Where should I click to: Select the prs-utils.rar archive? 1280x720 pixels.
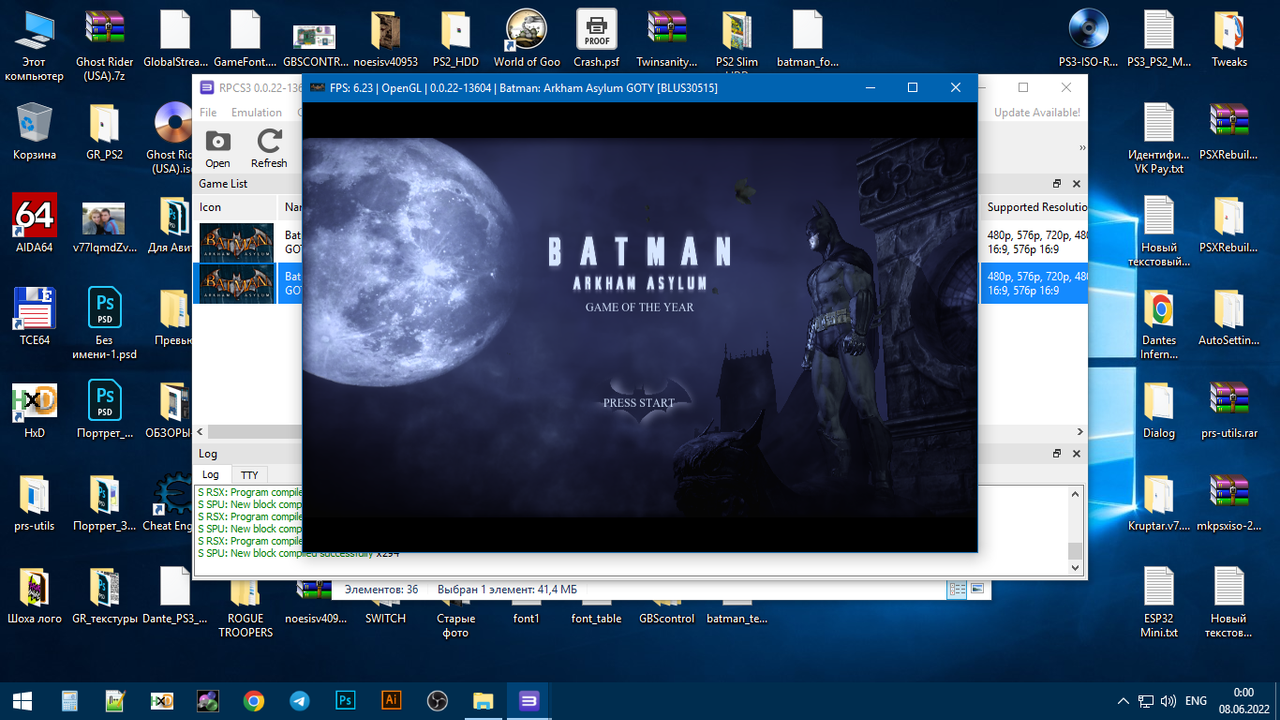1229,410
